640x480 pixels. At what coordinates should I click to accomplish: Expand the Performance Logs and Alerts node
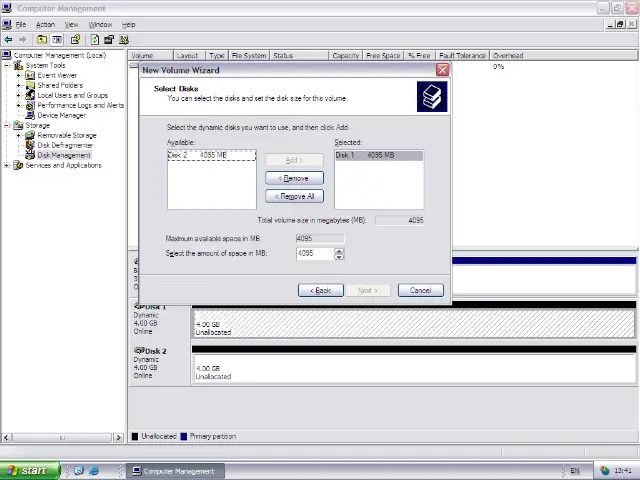click(x=18, y=105)
